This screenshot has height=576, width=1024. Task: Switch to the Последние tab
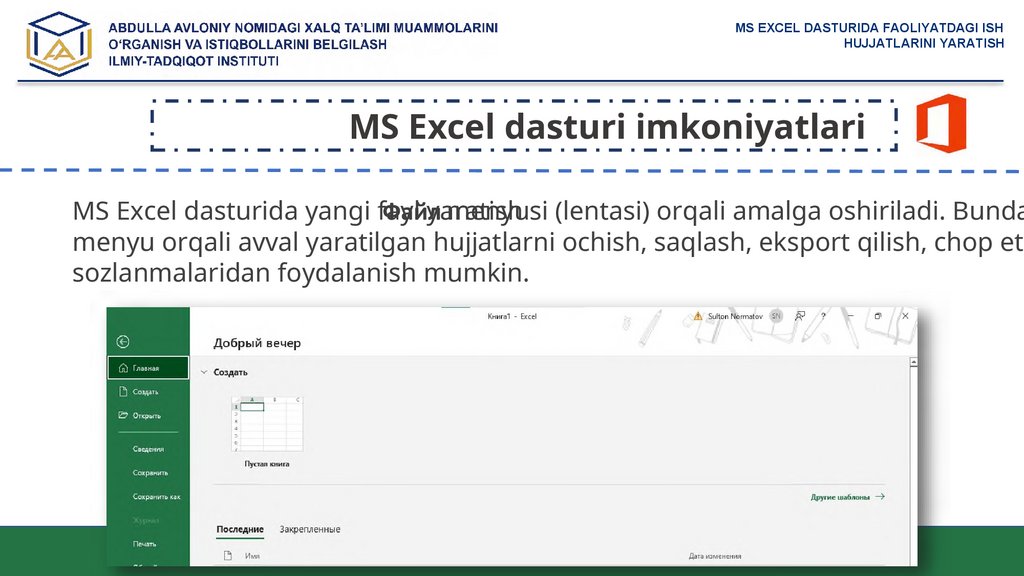(x=240, y=530)
